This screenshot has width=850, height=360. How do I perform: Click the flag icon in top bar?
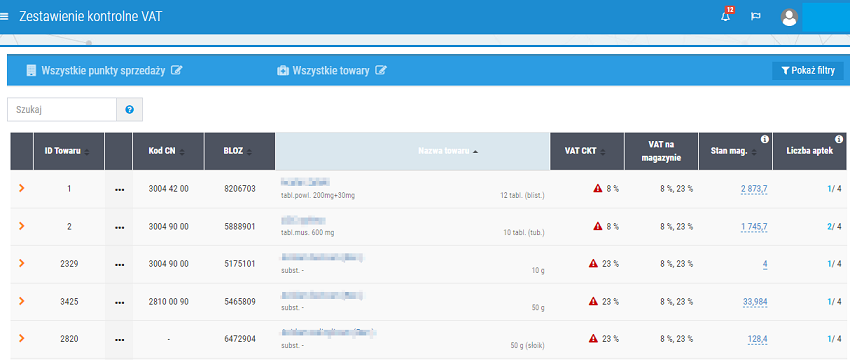(755, 16)
